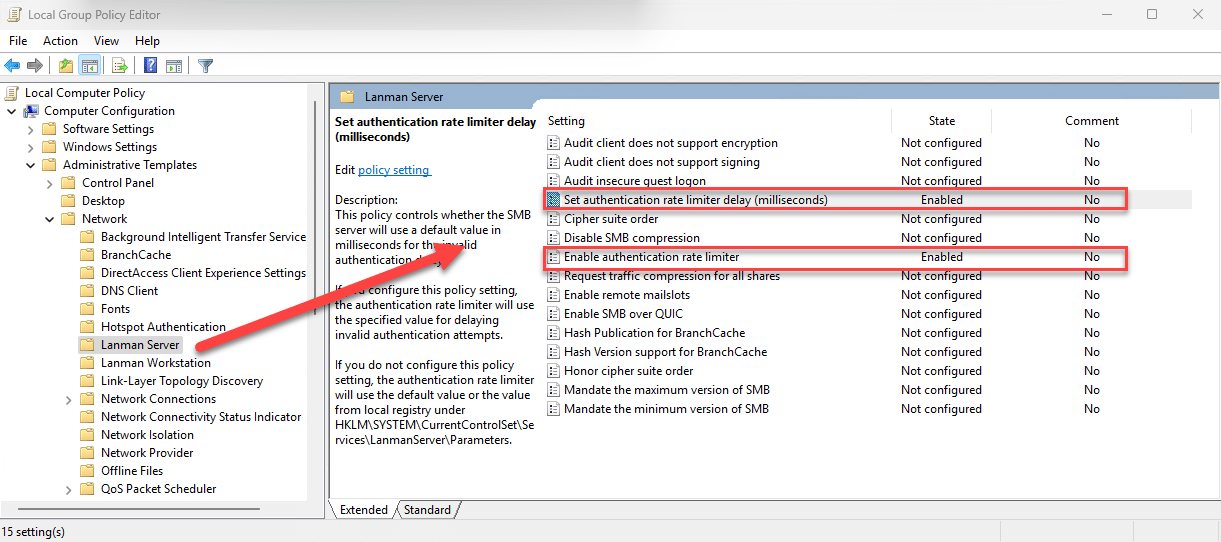Toggle the Show/Hide Action Pane icon
The image size is (1221, 542).
coord(174,66)
